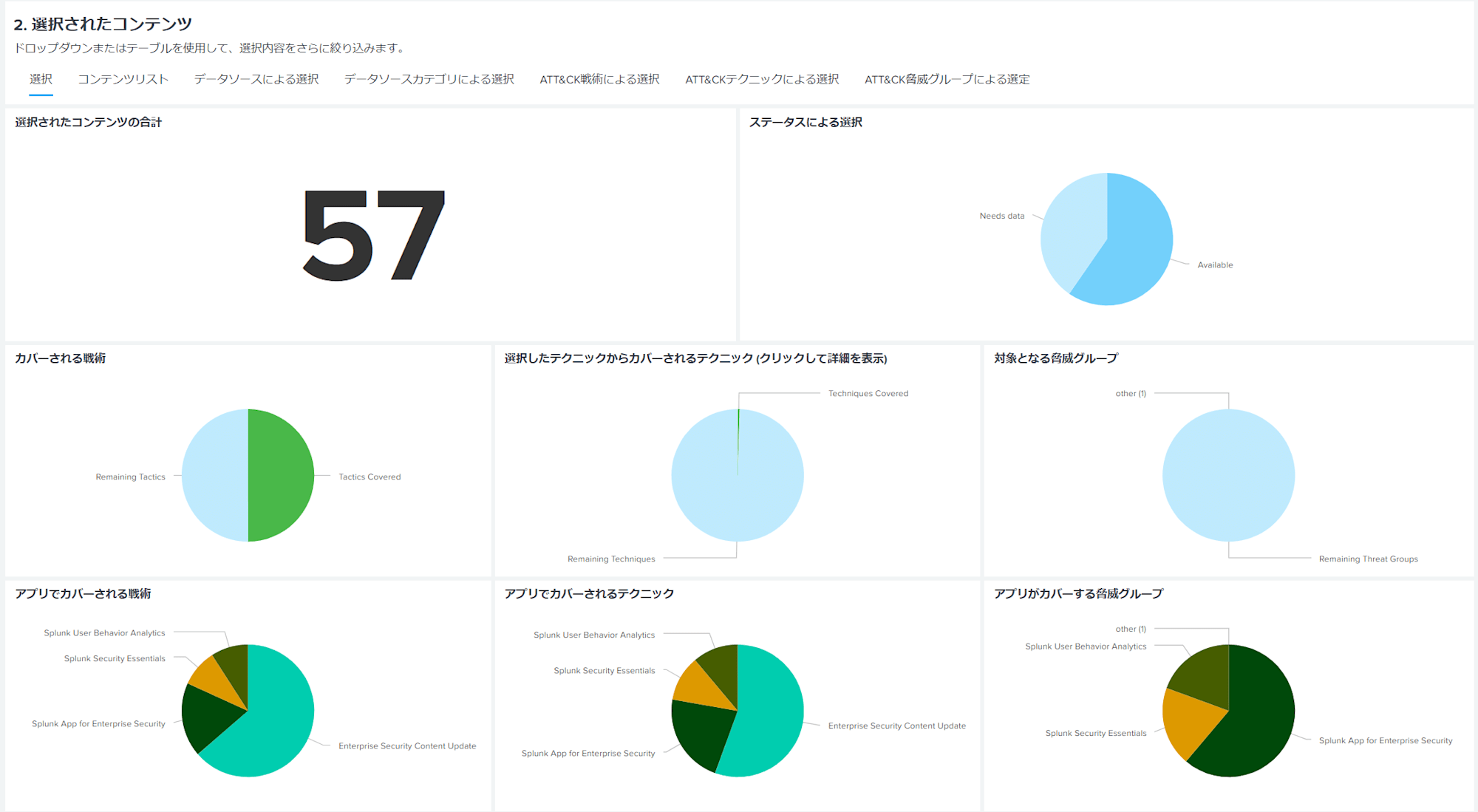Click other (1) label in 対象となる脅威グループ
Image resolution: width=1478 pixels, height=812 pixels.
[1131, 393]
